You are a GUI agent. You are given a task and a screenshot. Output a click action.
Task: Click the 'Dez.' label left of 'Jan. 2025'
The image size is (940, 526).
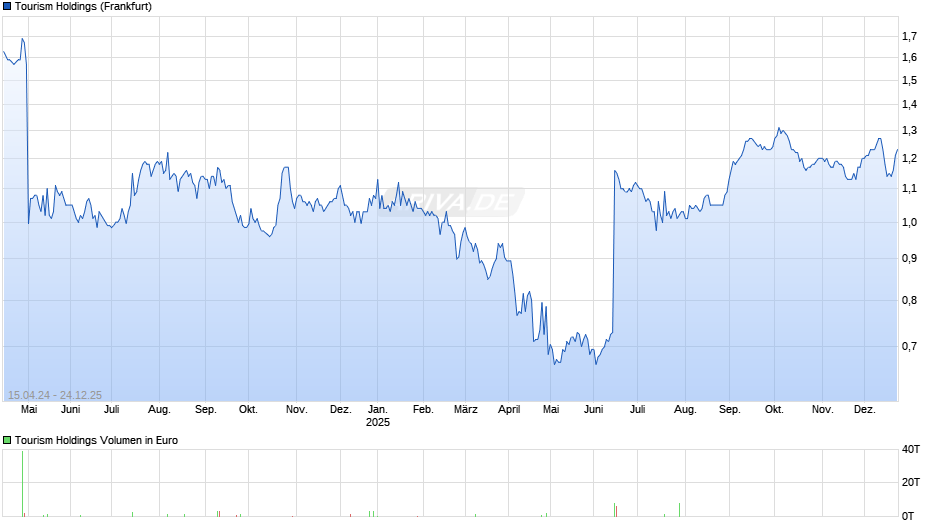coord(341,410)
